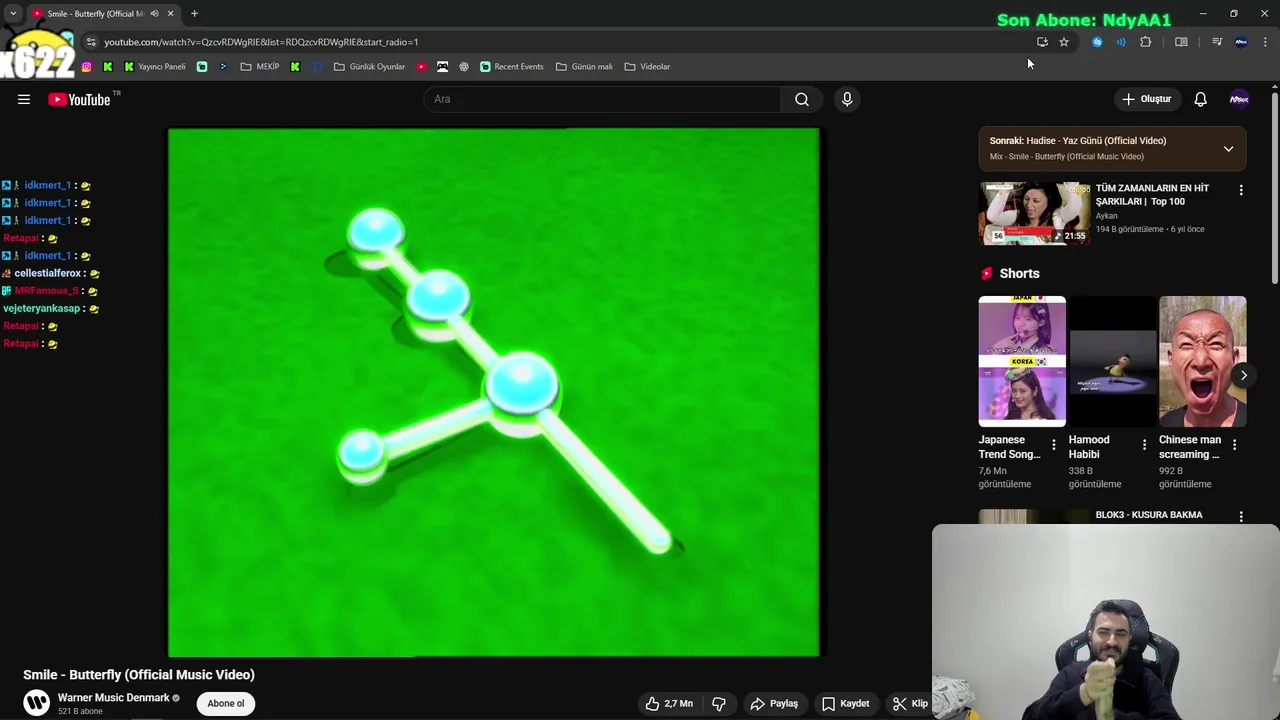Open the Shazam extension icon
The image size is (1280, 720).
coord(1097,42)
